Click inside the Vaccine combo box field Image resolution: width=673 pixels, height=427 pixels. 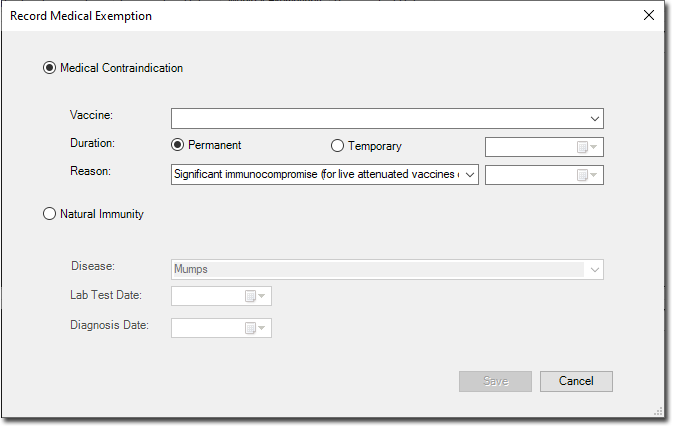point(387,118)
